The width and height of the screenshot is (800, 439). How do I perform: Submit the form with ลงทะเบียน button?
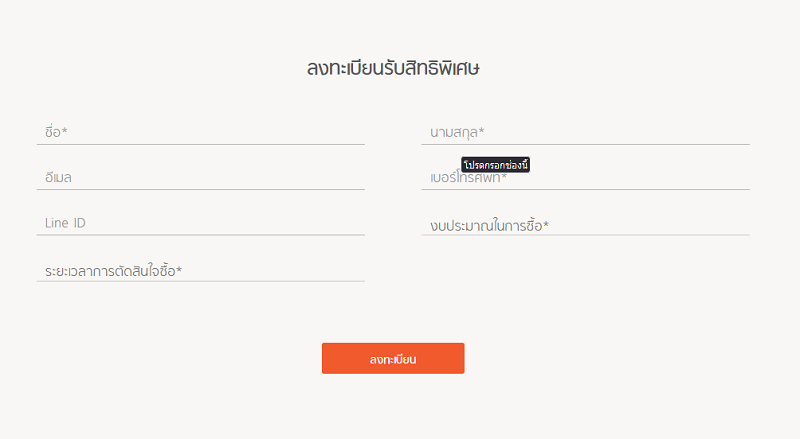click(x=393, y=358)
